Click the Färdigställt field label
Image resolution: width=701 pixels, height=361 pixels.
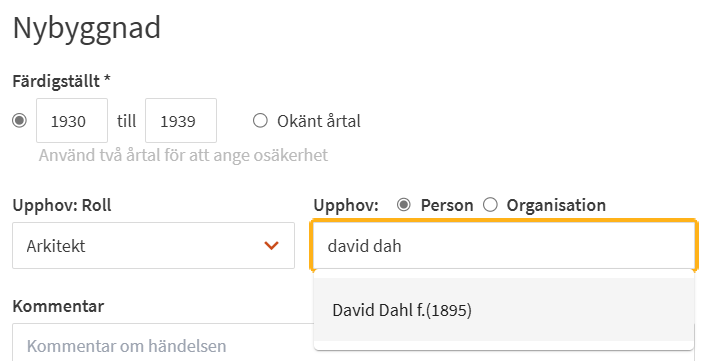coord(62,81)
